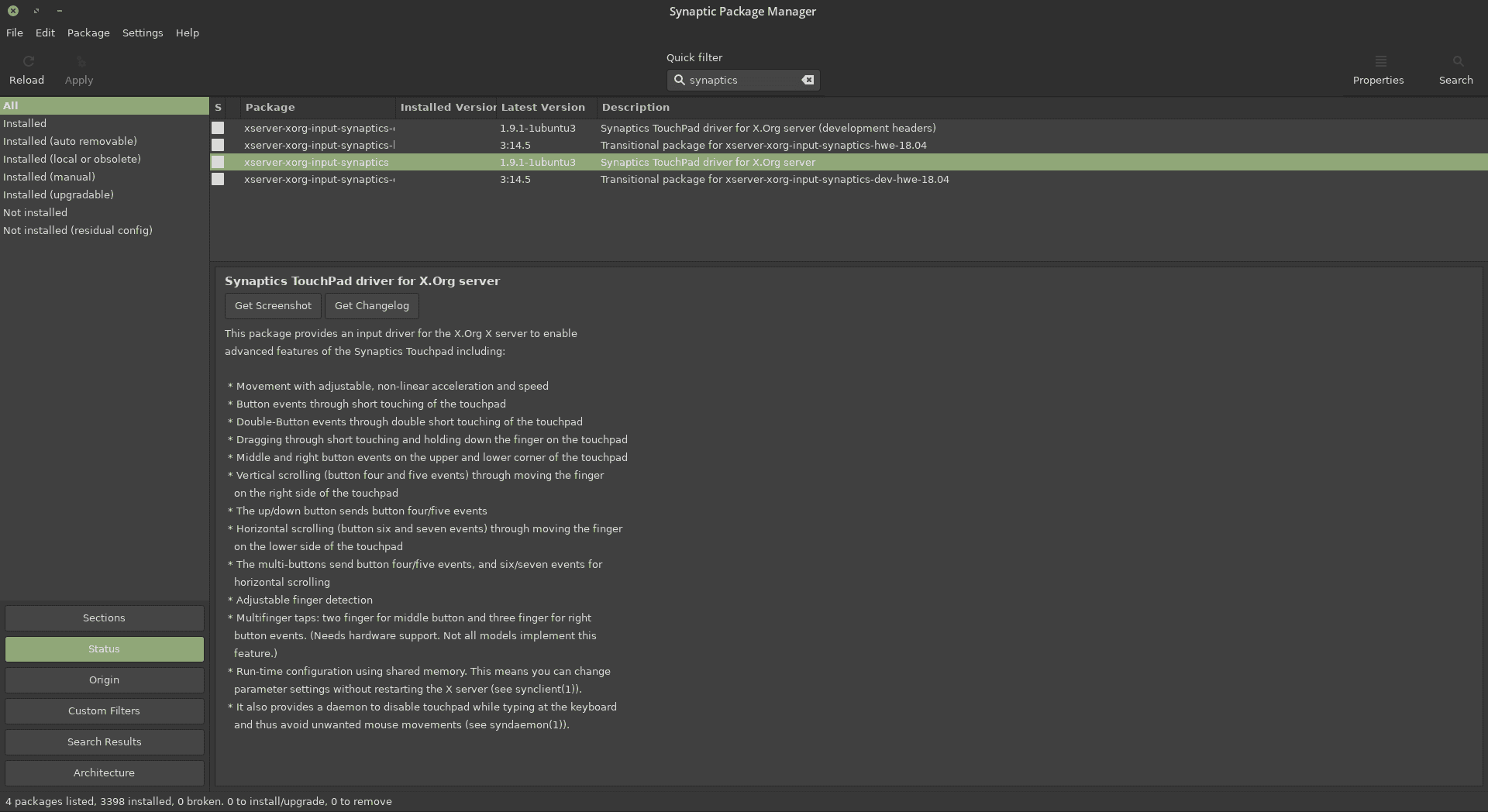Click the magnifier icon in the quick filter
This screenshot has height=812, width=1488.
point(679,80)
